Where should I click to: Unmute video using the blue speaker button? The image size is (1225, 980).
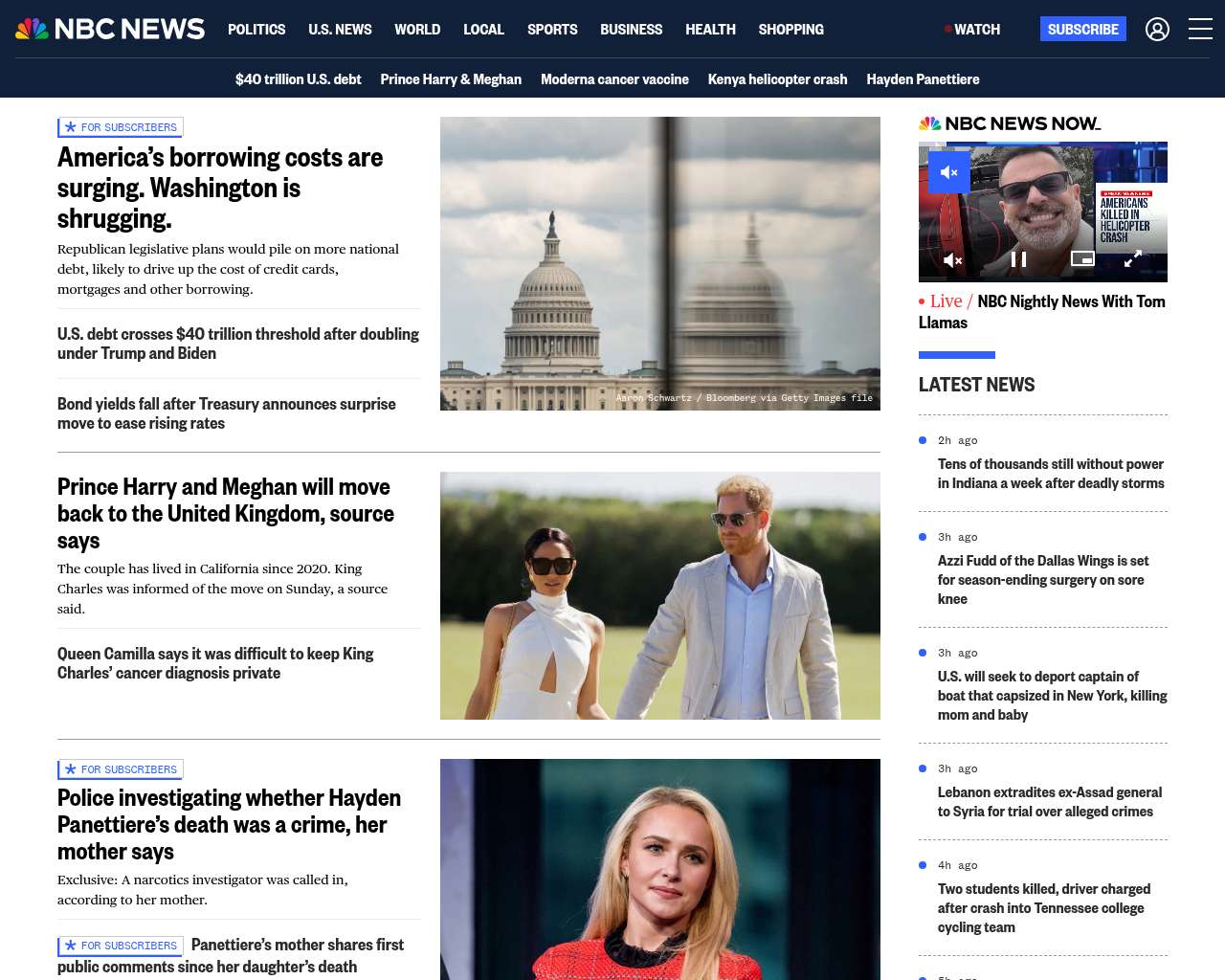(949, 172)
